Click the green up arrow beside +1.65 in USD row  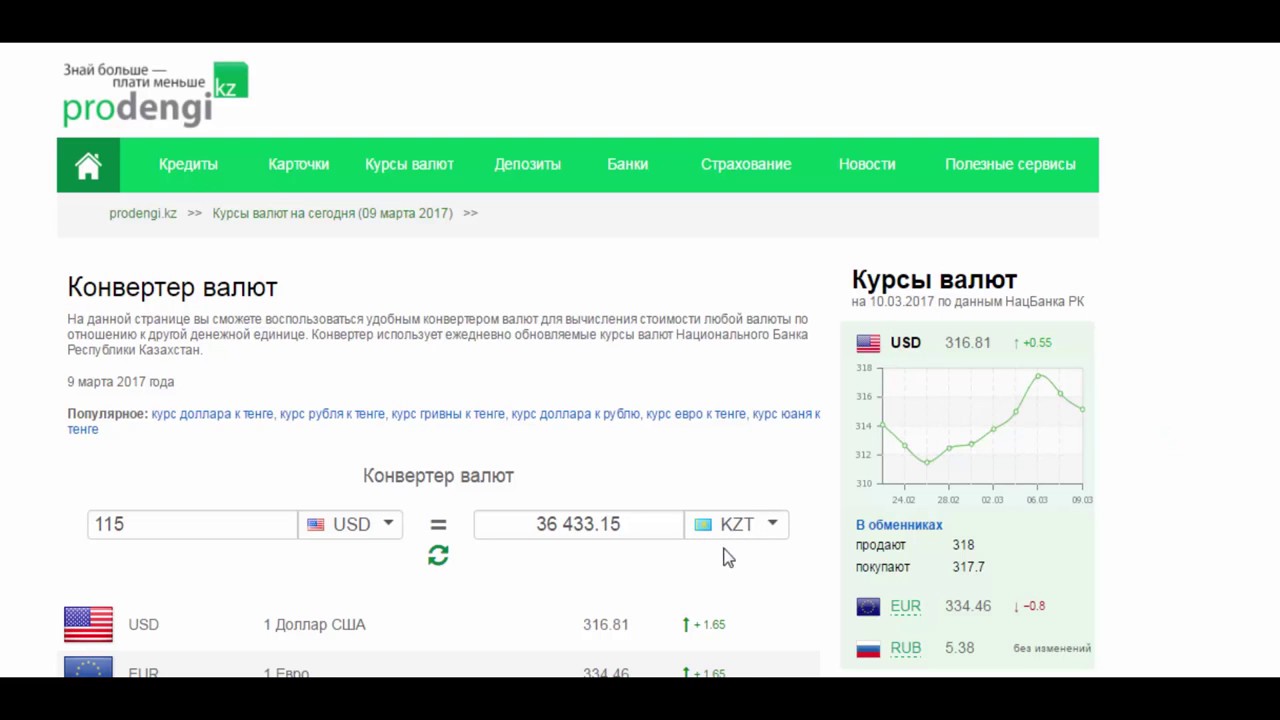[x=686, y=624]
